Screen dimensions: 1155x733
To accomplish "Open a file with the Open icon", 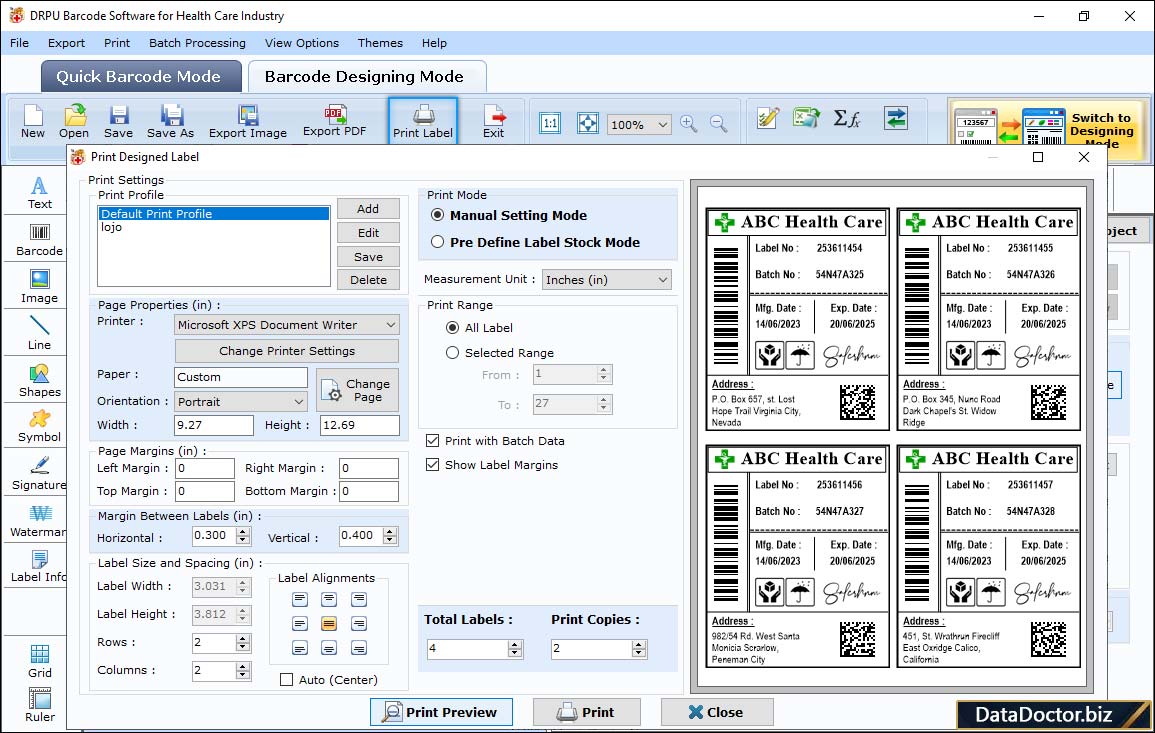I will (74, 122).
